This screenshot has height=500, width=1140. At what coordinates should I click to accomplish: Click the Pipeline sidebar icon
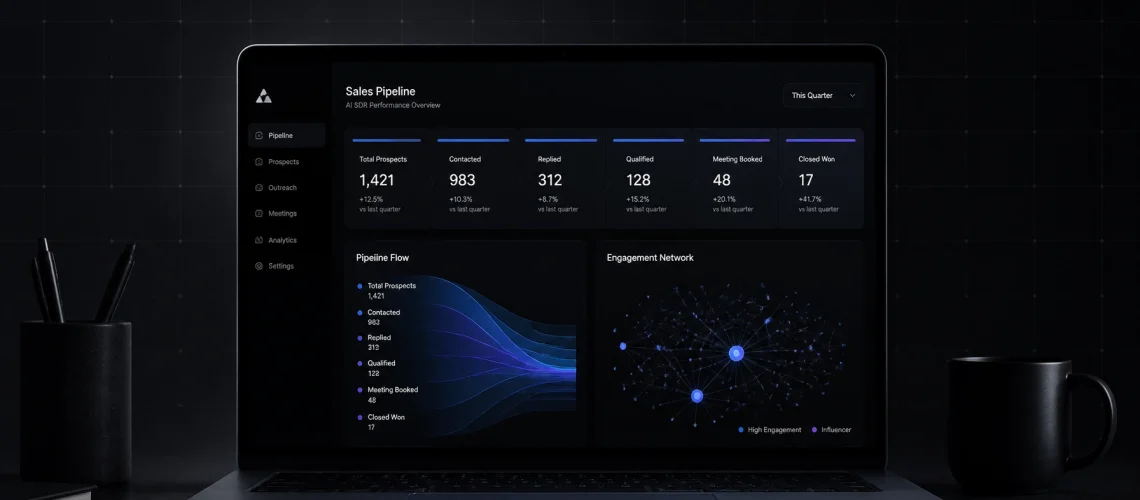click(259, 136)
